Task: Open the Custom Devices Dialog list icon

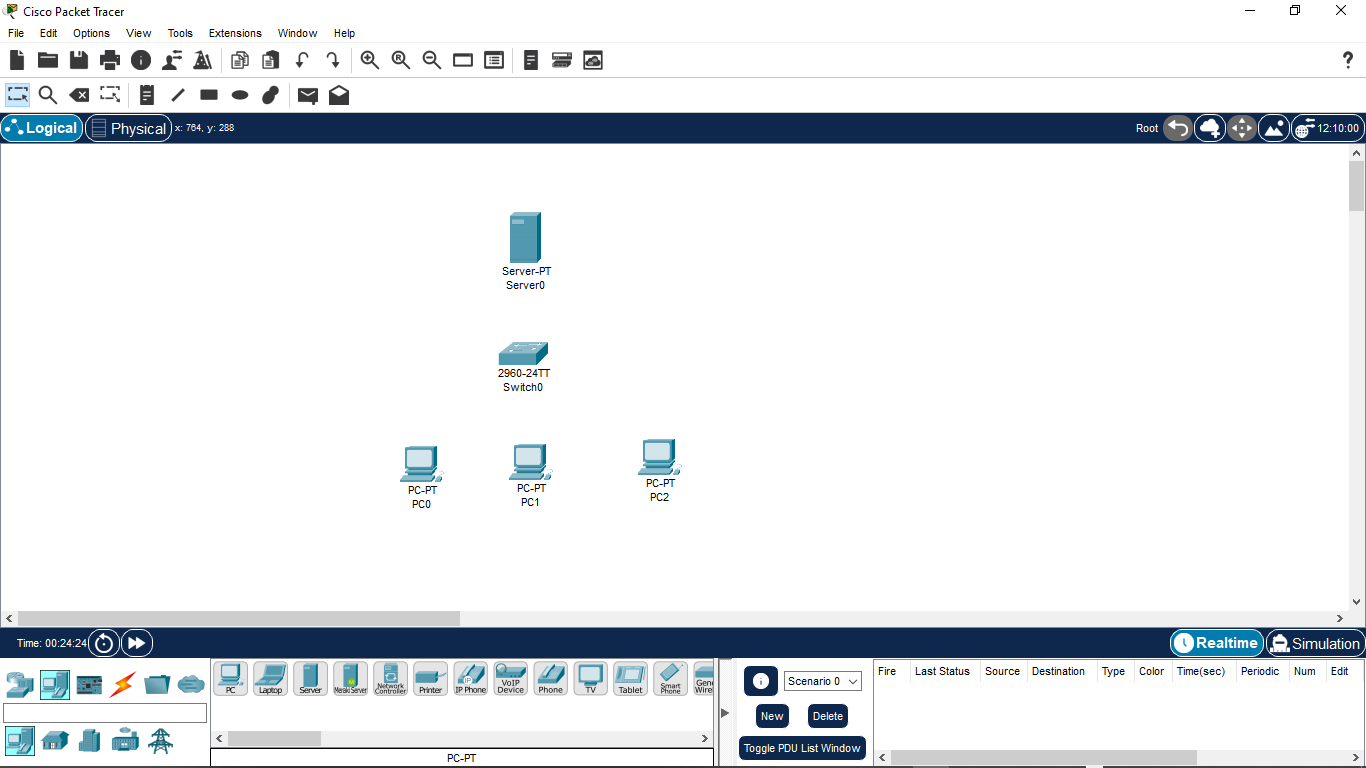Action: pyautogui.click(x=494, y=60)
